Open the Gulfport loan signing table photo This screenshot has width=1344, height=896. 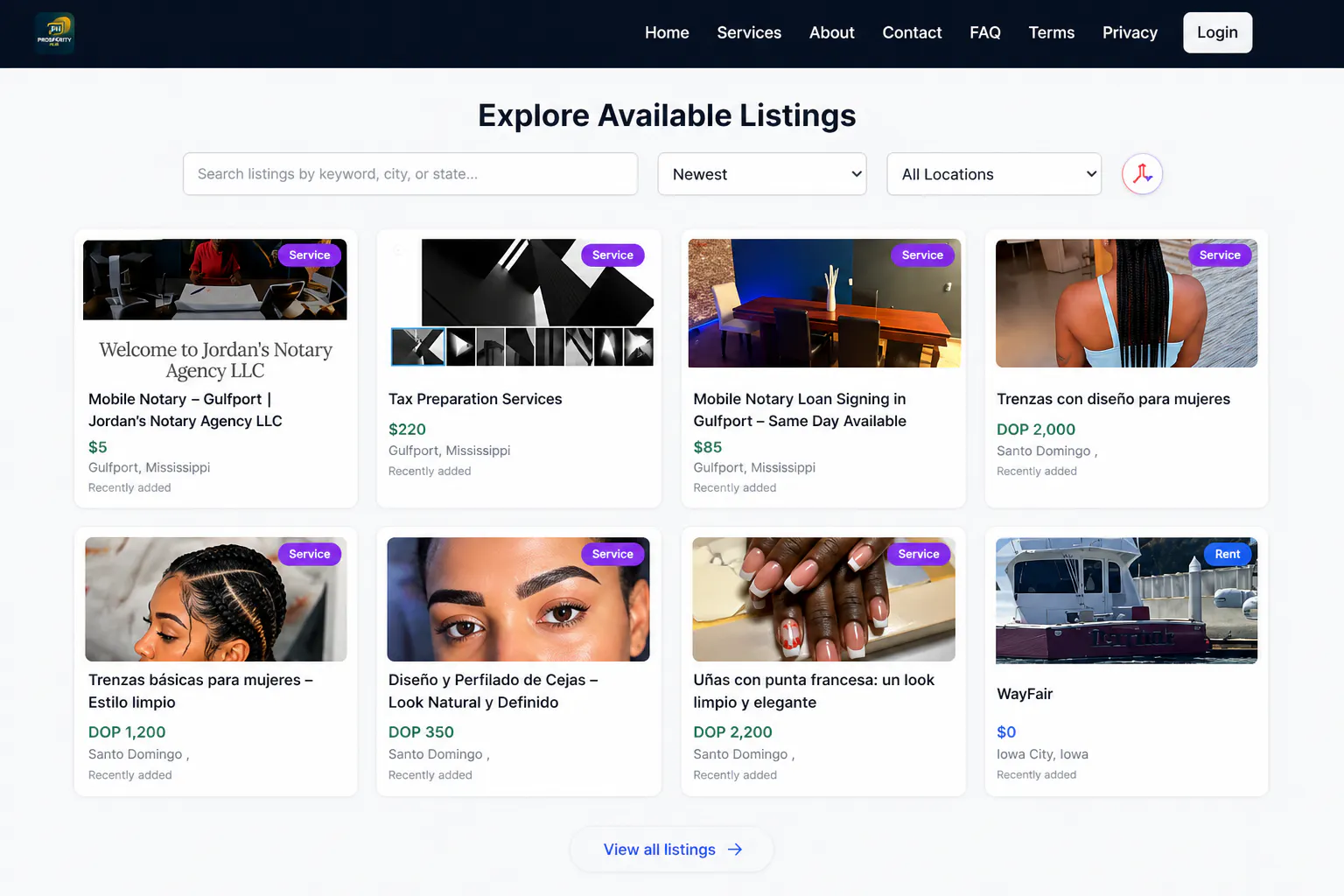point(824,303)
